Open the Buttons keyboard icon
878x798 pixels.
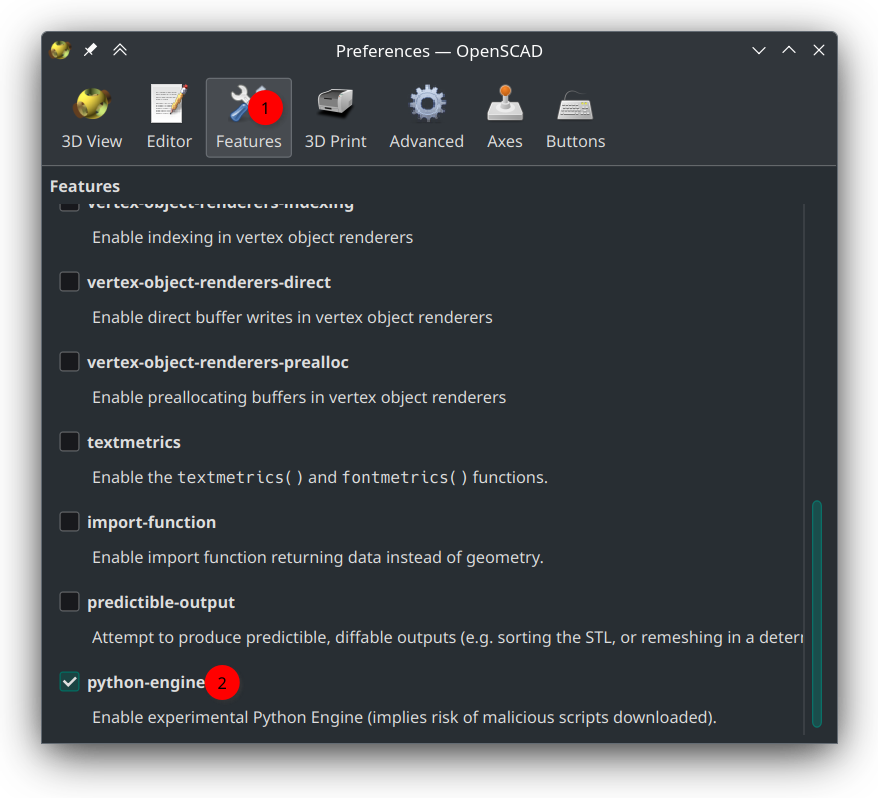[x=575, y=105]
